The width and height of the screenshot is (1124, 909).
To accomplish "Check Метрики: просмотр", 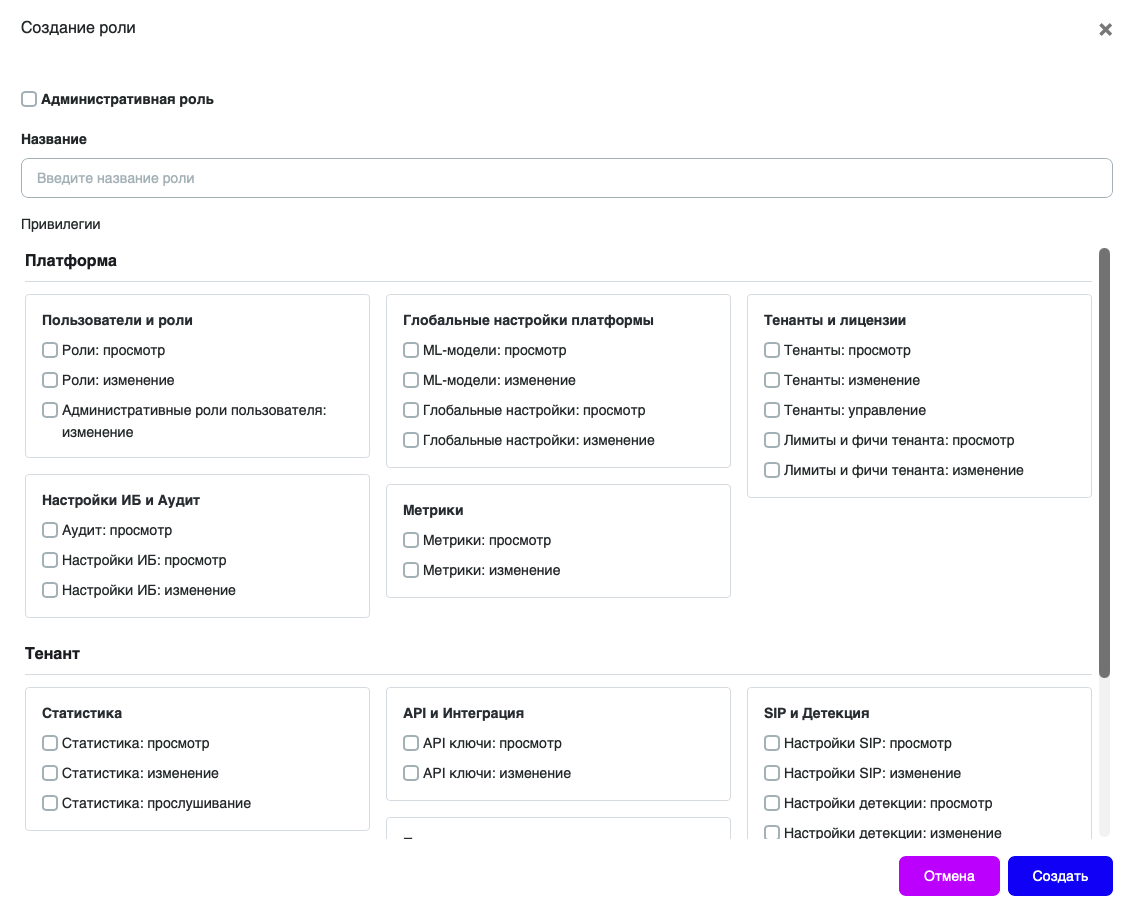I will click(x=411, y=540).
